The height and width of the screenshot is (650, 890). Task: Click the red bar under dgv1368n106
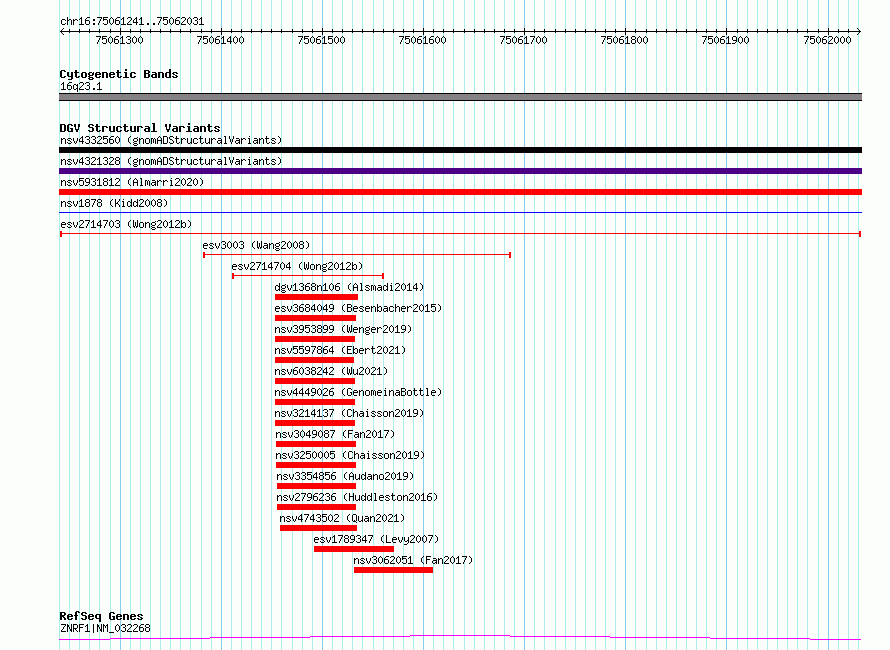pyautogui.click(x=316, y=297)
